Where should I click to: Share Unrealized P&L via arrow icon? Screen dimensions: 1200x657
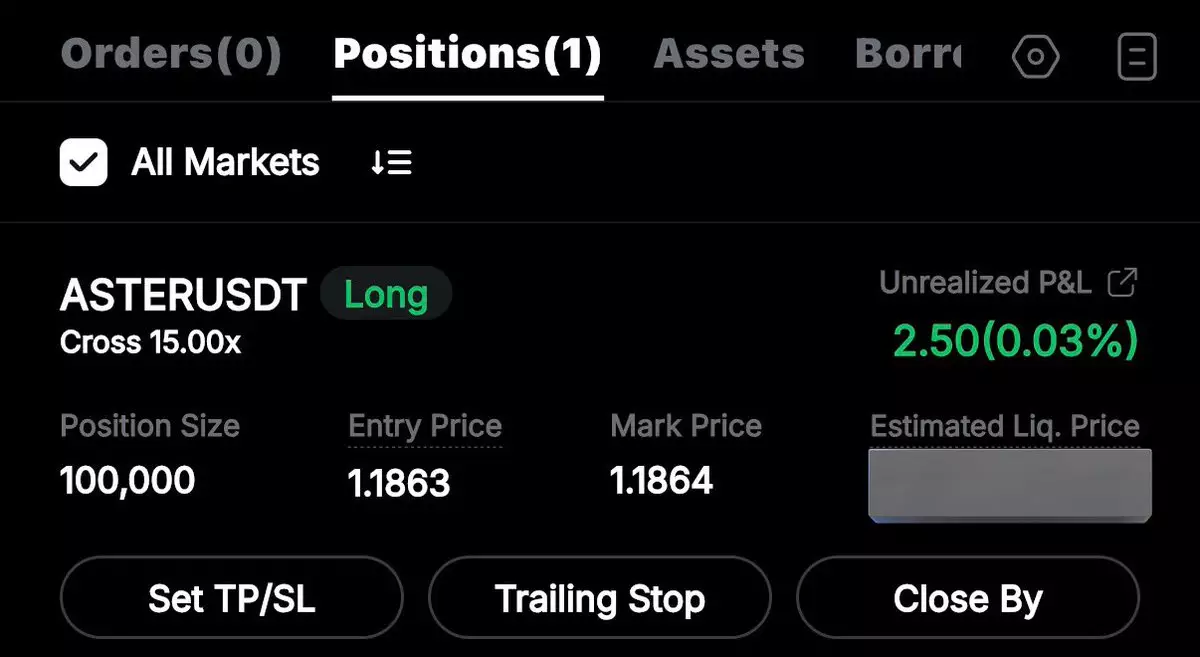click(1123, 283)
